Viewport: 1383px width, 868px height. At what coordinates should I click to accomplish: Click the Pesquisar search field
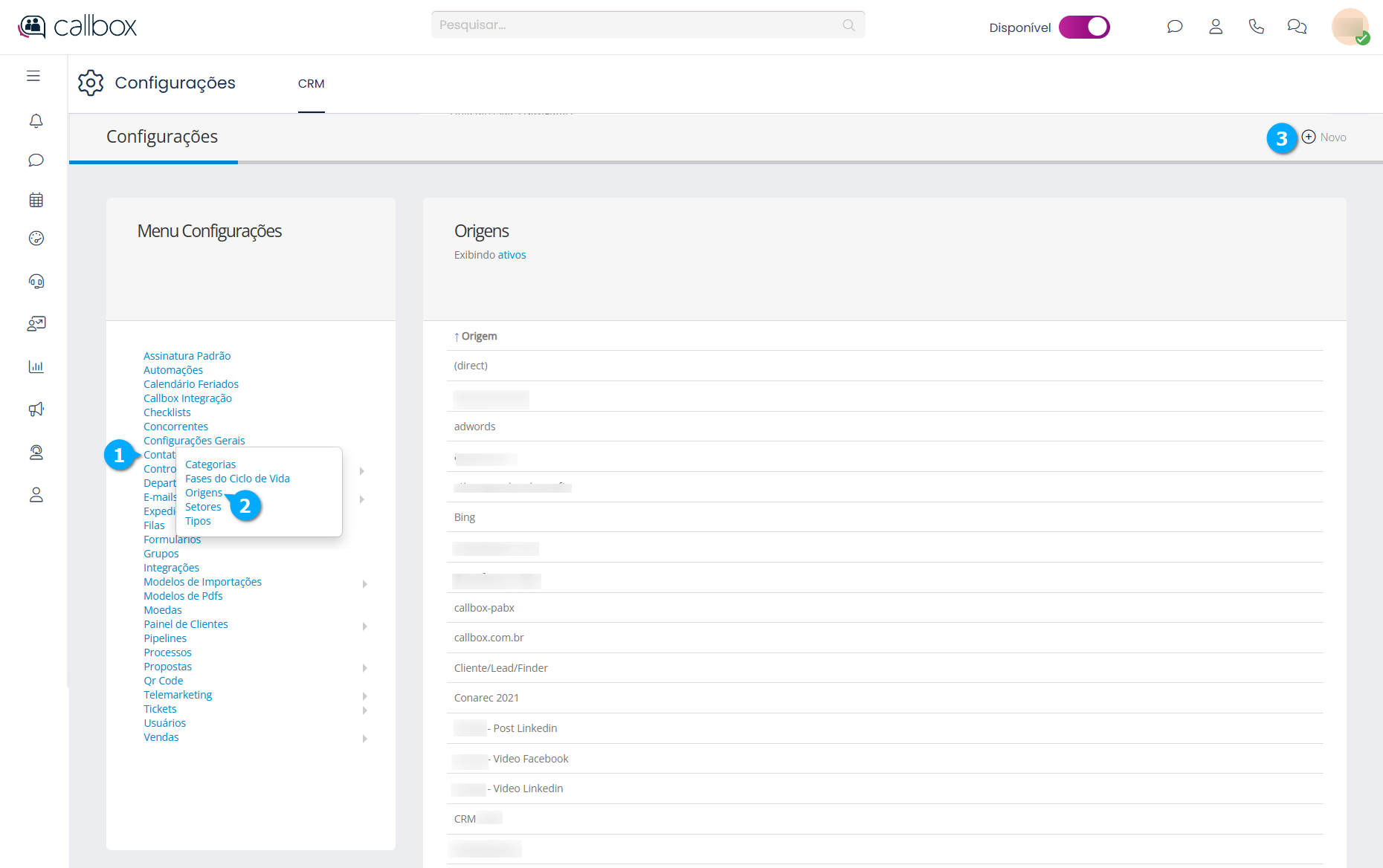click(x=639, y=25)
